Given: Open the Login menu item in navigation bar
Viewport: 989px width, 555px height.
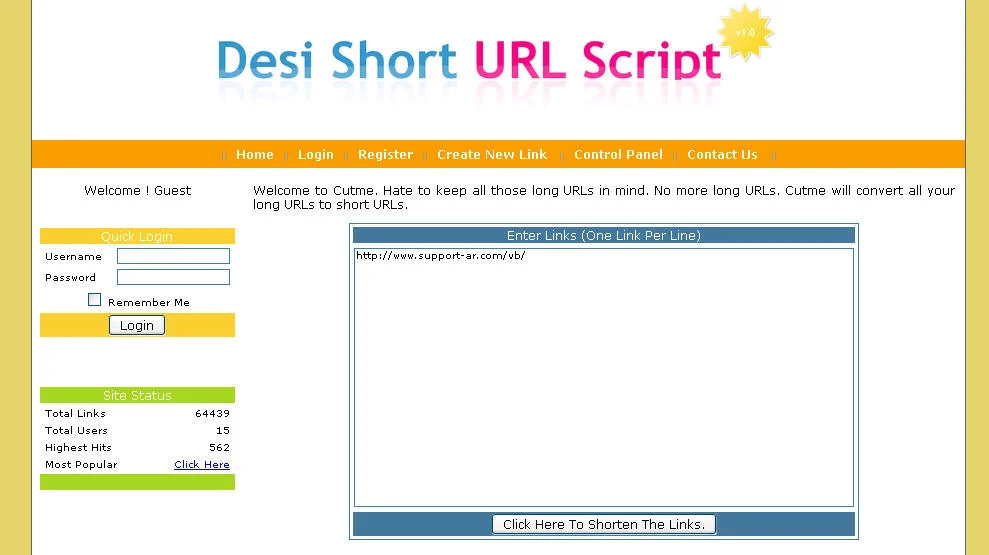Looking at the screenshot, I should tap(315, 155).
